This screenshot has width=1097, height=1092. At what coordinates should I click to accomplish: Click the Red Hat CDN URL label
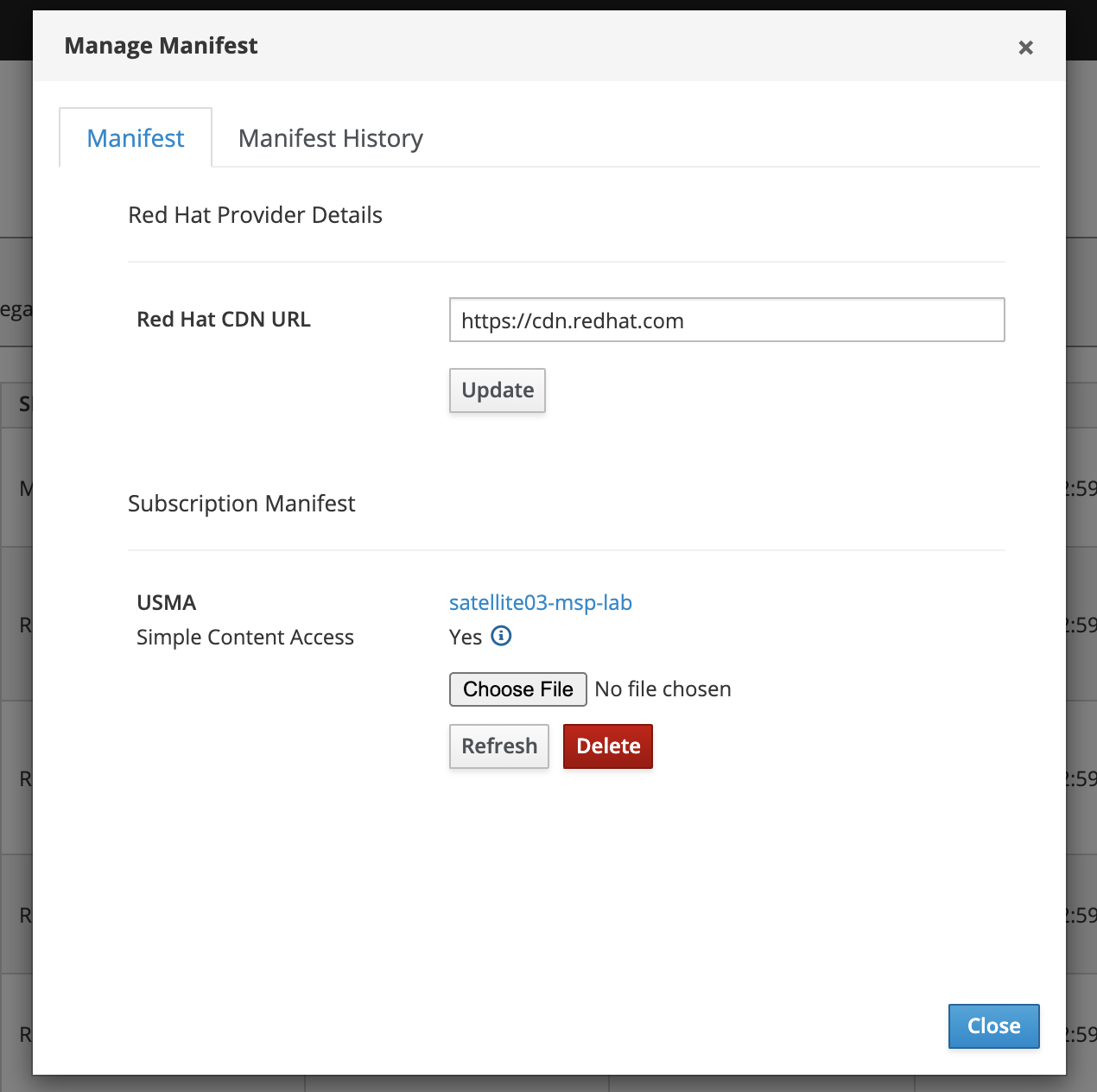(x=224, y=320)
